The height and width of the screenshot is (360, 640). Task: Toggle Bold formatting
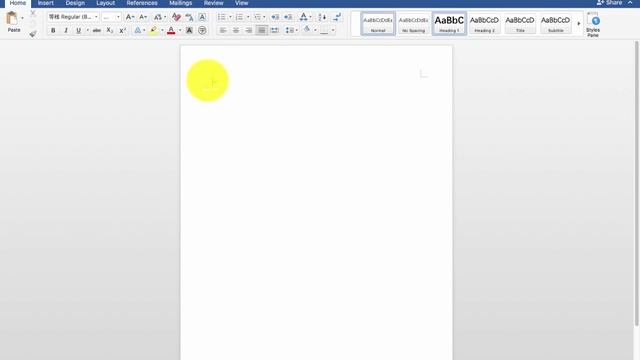point(53,31)
